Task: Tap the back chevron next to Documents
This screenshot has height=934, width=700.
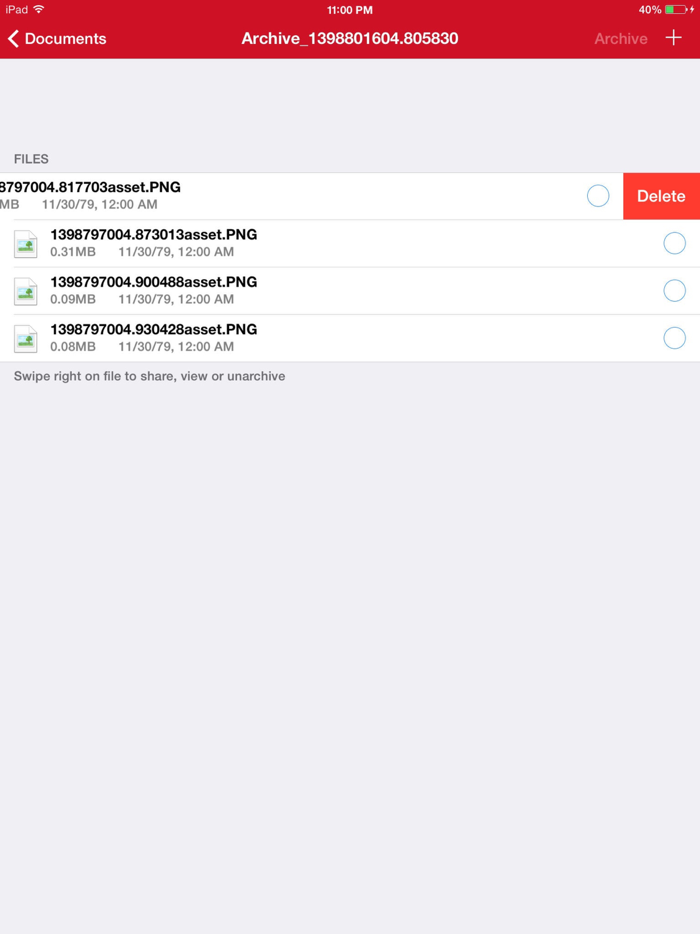Action: point(12,39)
